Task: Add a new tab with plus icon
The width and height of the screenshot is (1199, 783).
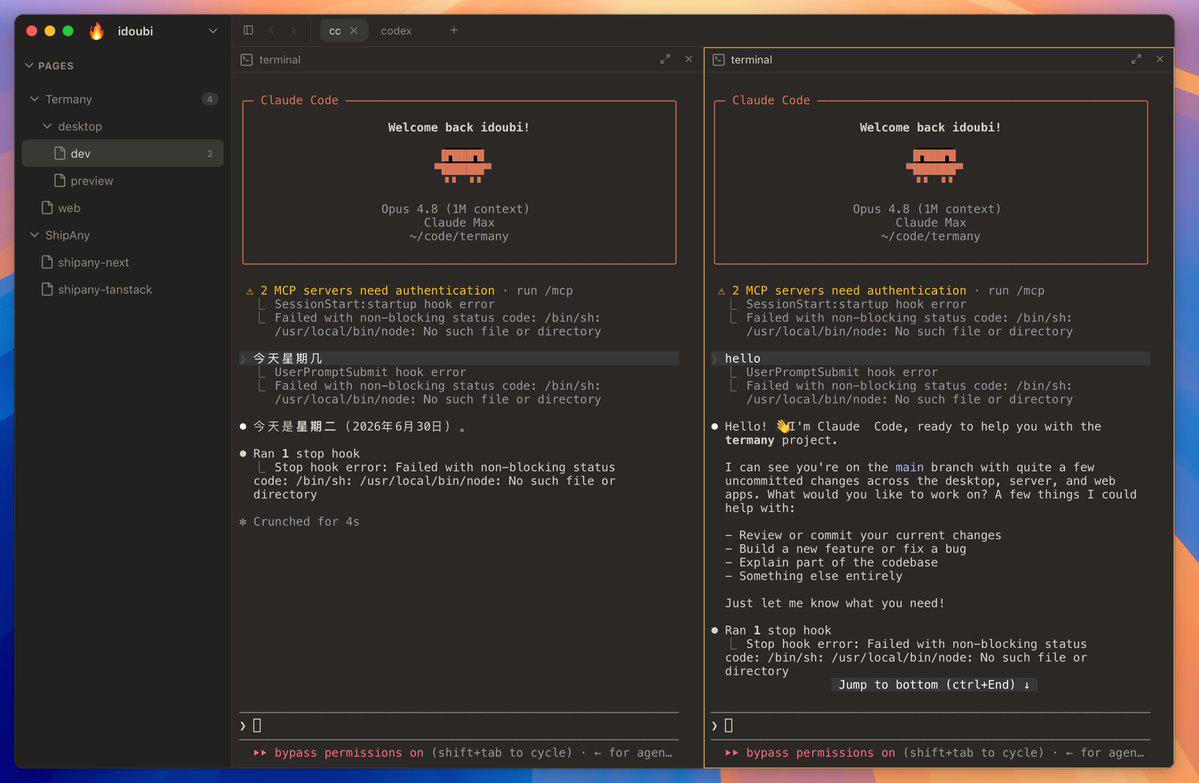Action: (x=453, y=30)
